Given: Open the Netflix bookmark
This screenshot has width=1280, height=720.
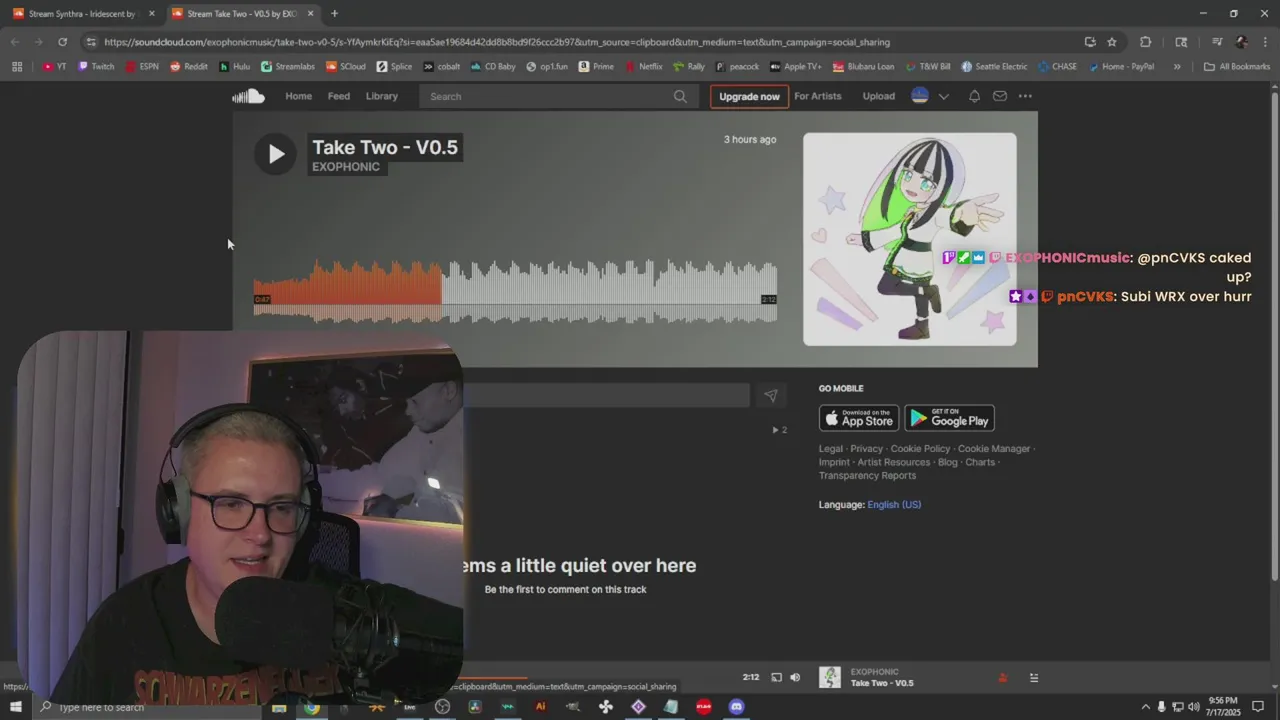Looking at the screenshot, I should (643, 67).
